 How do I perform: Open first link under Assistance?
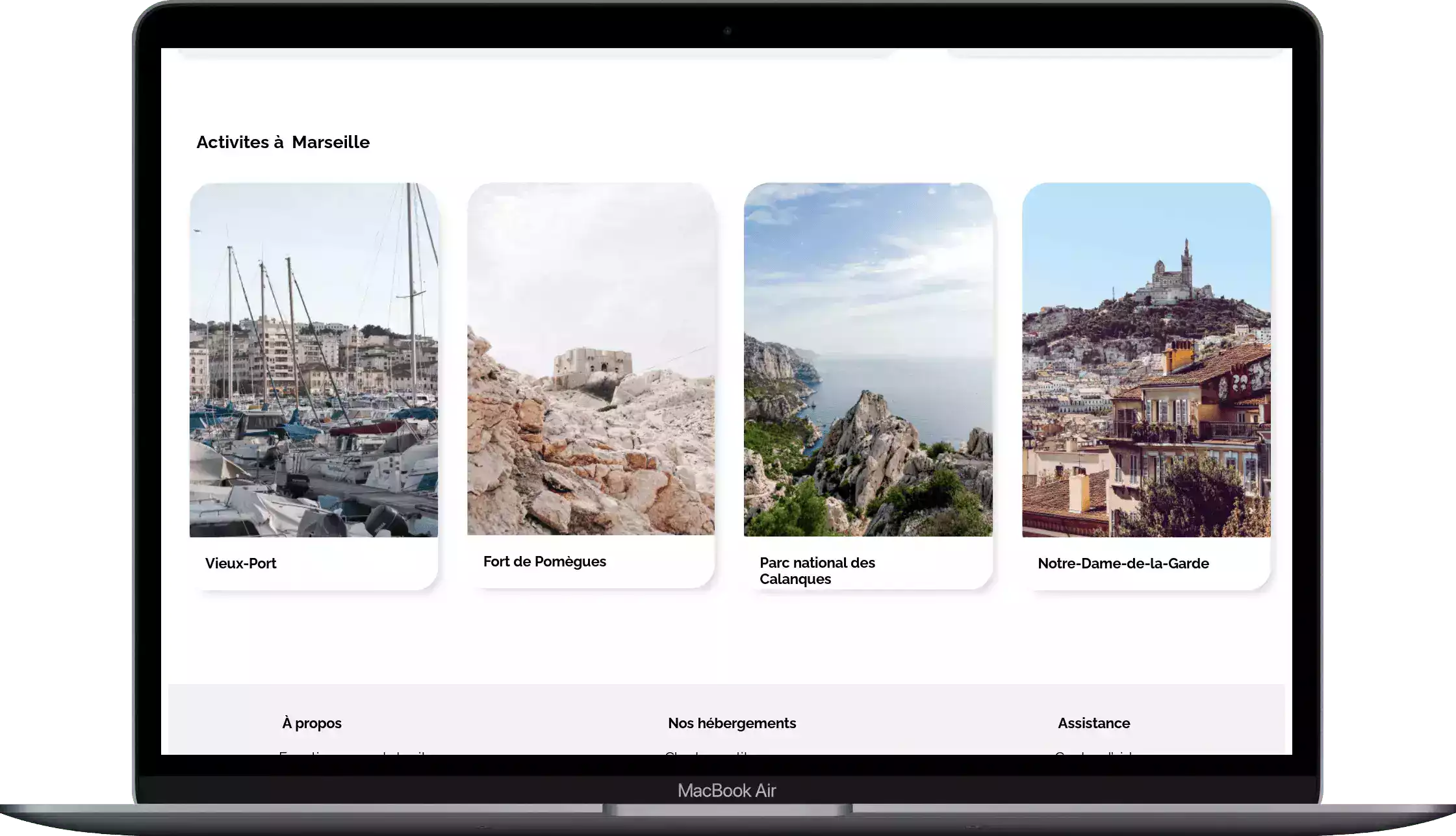pos(1095,753)
